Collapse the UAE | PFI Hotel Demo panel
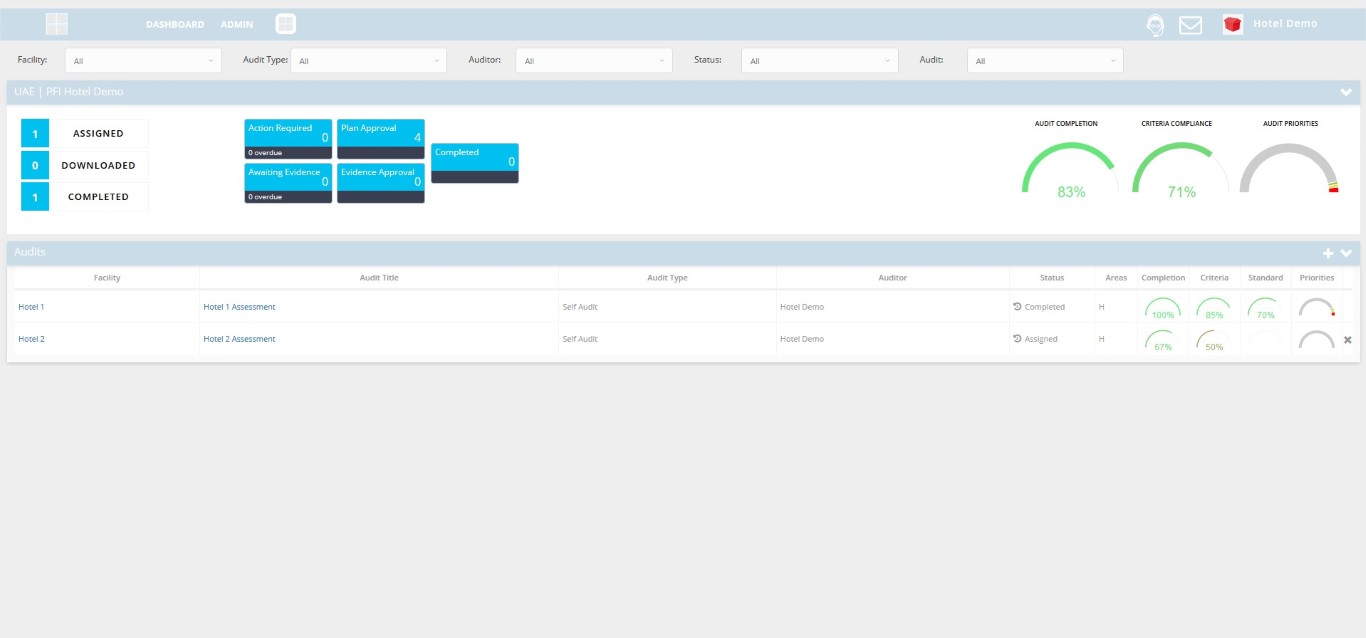 coord(1346,92)
